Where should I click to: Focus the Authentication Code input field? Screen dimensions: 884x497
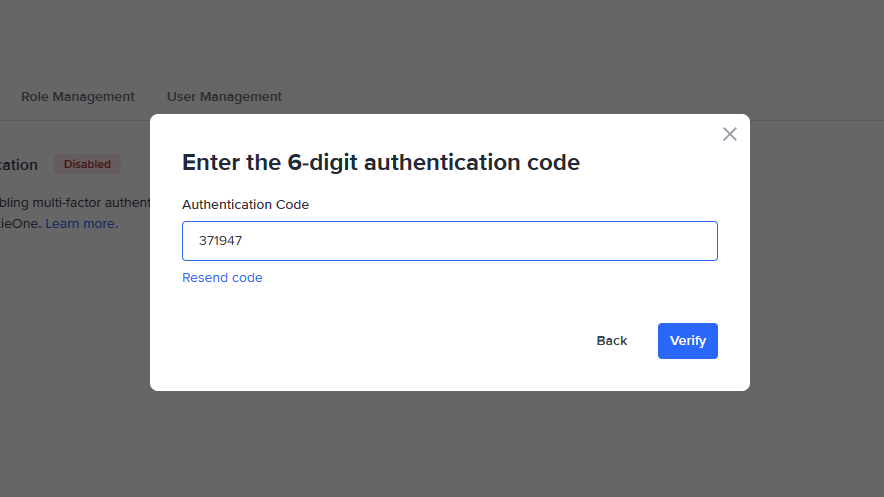[x=449, y=241]
